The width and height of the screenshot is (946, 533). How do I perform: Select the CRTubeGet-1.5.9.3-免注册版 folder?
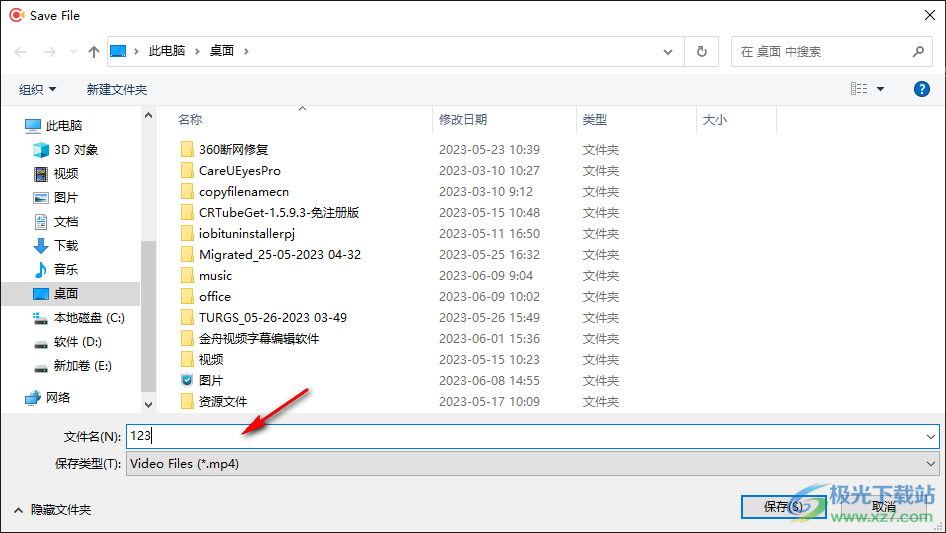[x=279, y=212]
